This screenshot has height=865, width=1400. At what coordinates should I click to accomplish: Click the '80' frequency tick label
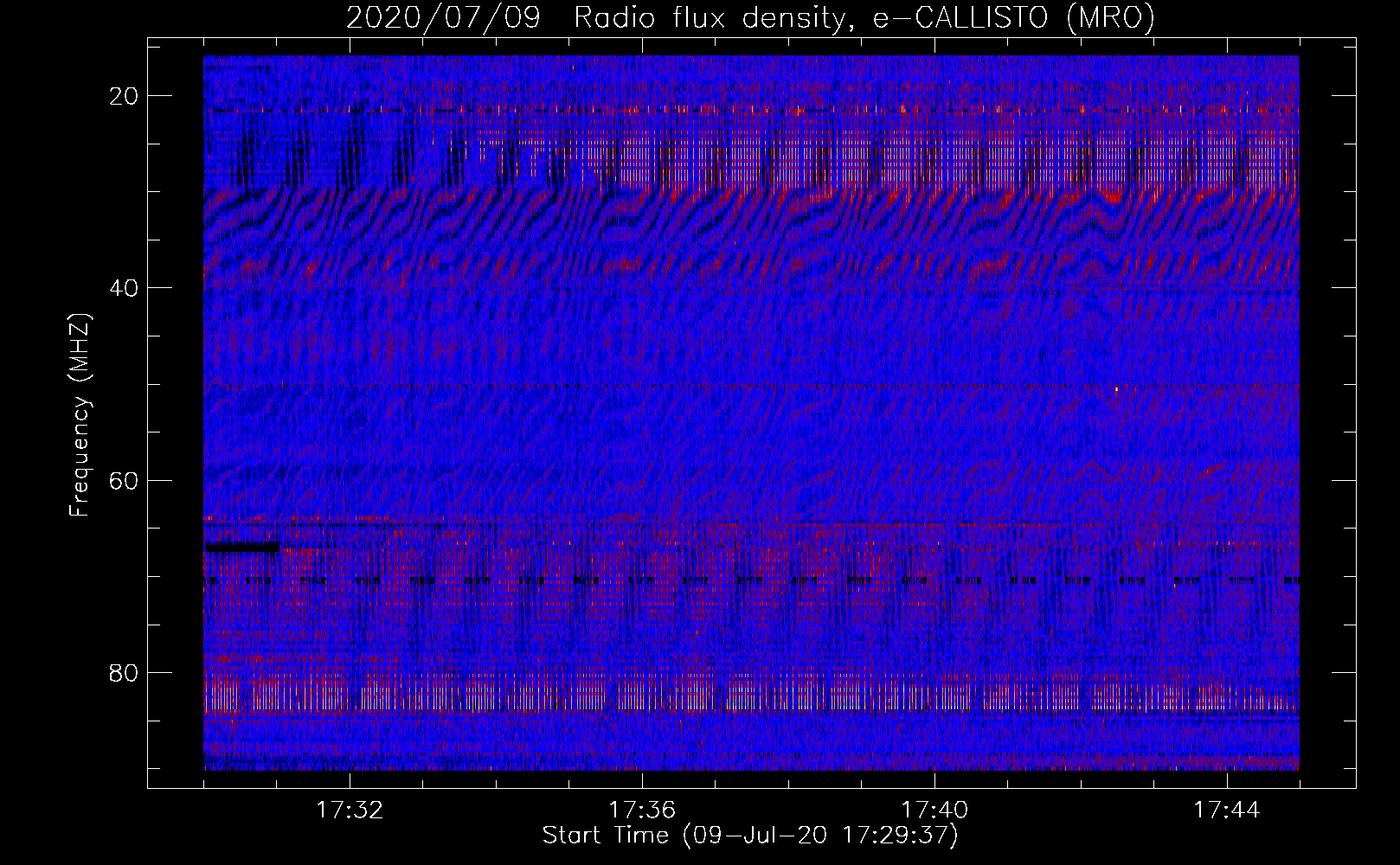point(125,672)
